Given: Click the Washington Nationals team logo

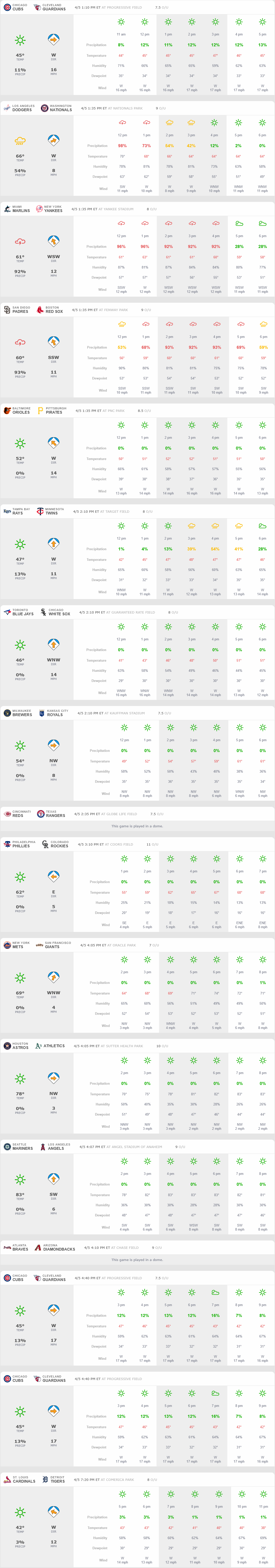Looking at the screenshot, I should (x=44, y=108).
